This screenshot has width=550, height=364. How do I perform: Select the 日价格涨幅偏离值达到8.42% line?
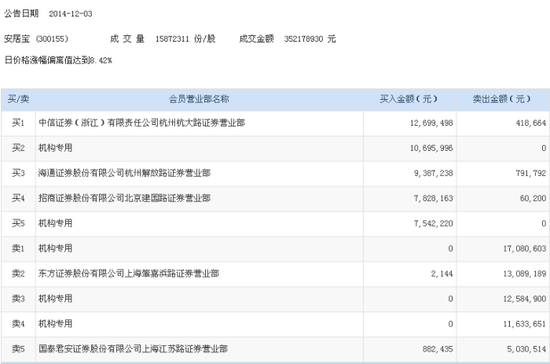click(x=58, y=60)
